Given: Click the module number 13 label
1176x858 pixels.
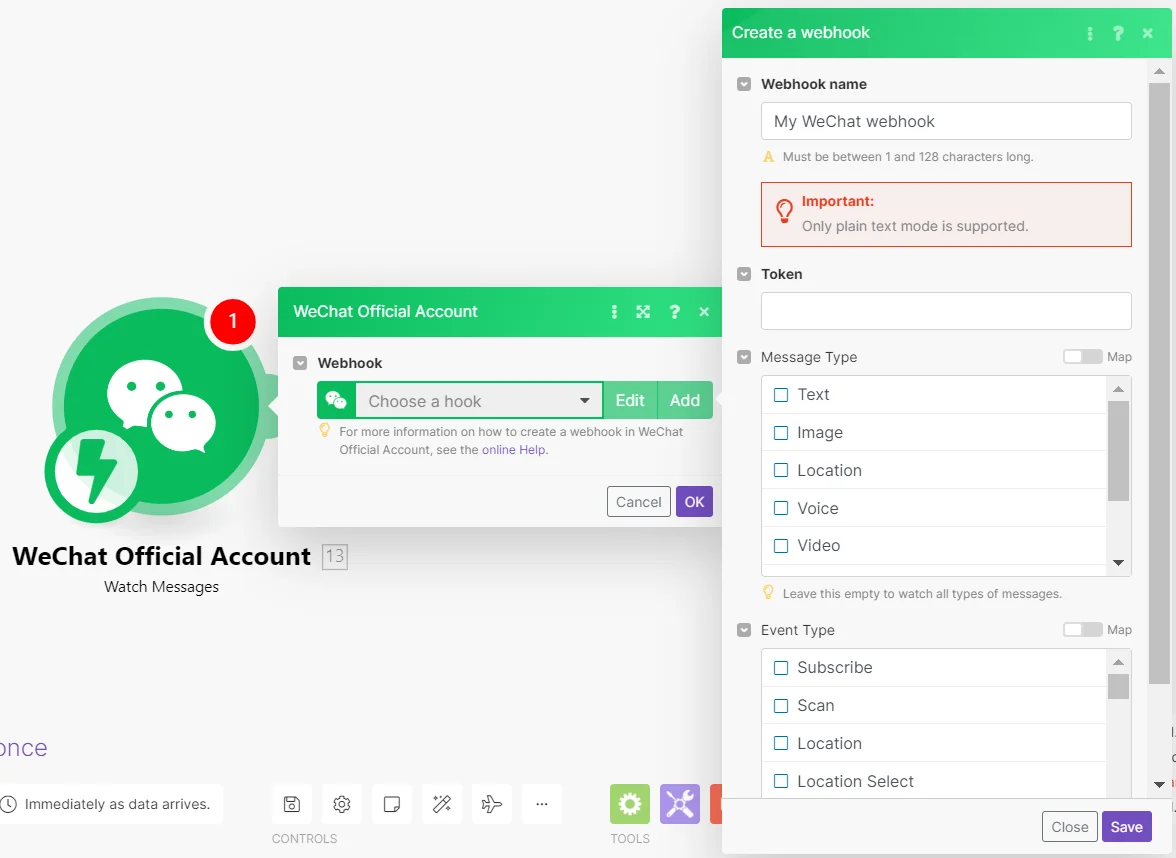Looking at the screenshot, I should click(334, 556).
